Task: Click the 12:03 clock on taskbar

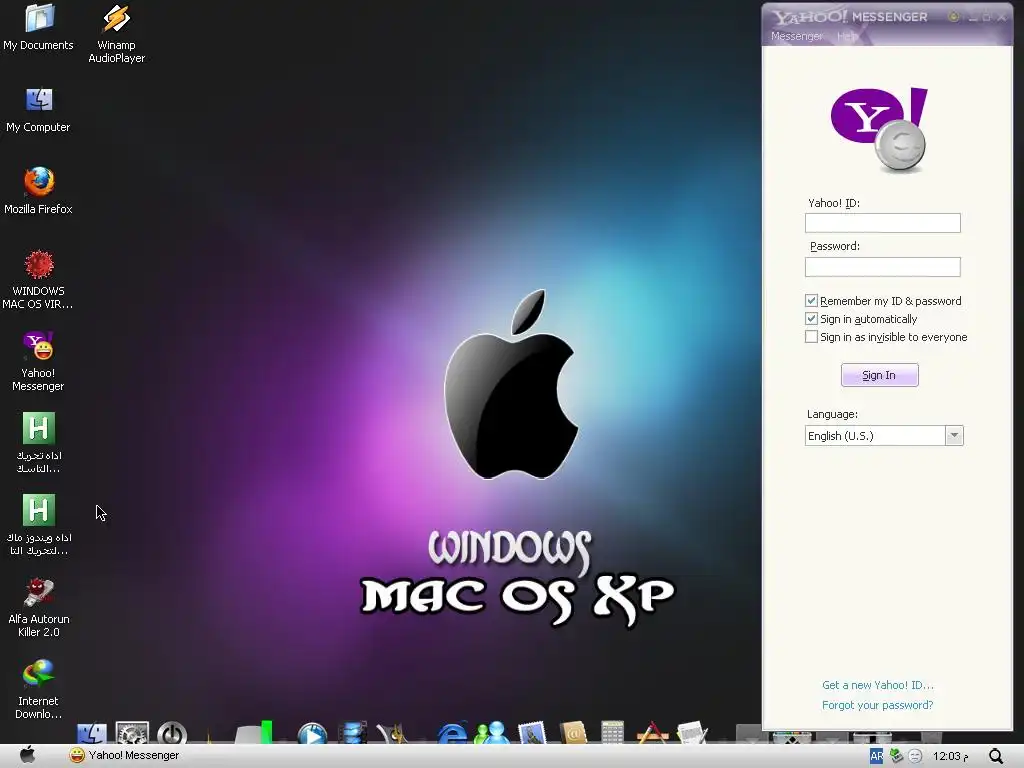Action: tap(950, 756)
